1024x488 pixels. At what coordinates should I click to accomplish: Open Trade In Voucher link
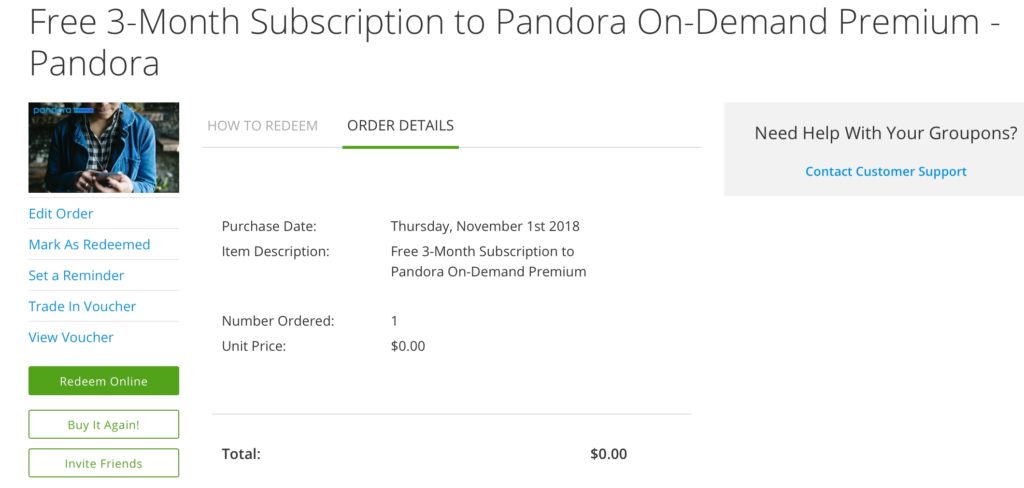point(82,306)
